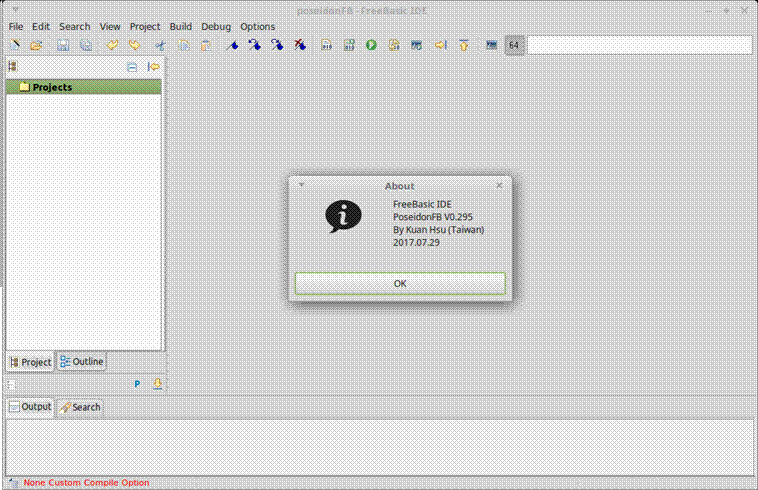Screen dimensions: 758x490
Task: Open the About dialog window menu arrow
Action: click(x=301, y=185)
